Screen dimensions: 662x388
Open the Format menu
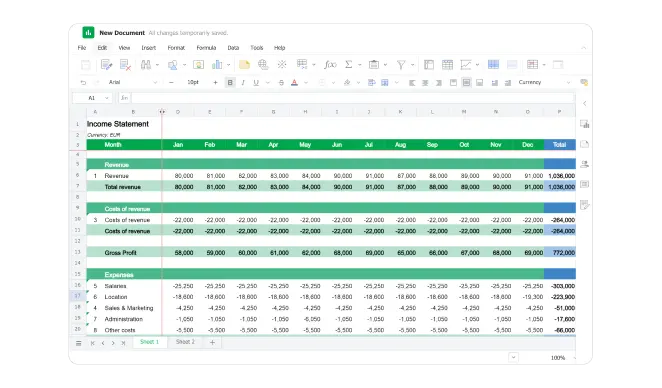[x=176, y=48]
